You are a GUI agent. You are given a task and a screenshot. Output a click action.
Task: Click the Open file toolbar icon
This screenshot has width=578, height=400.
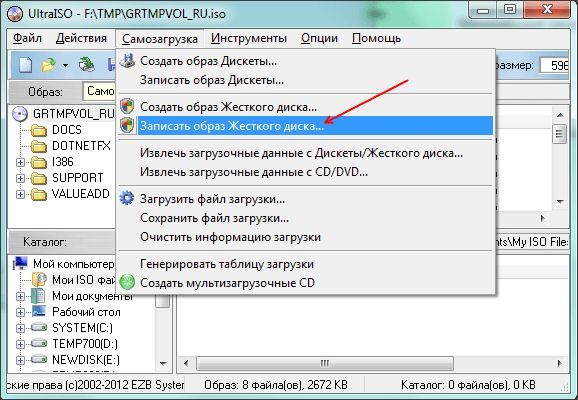[48, 65]
